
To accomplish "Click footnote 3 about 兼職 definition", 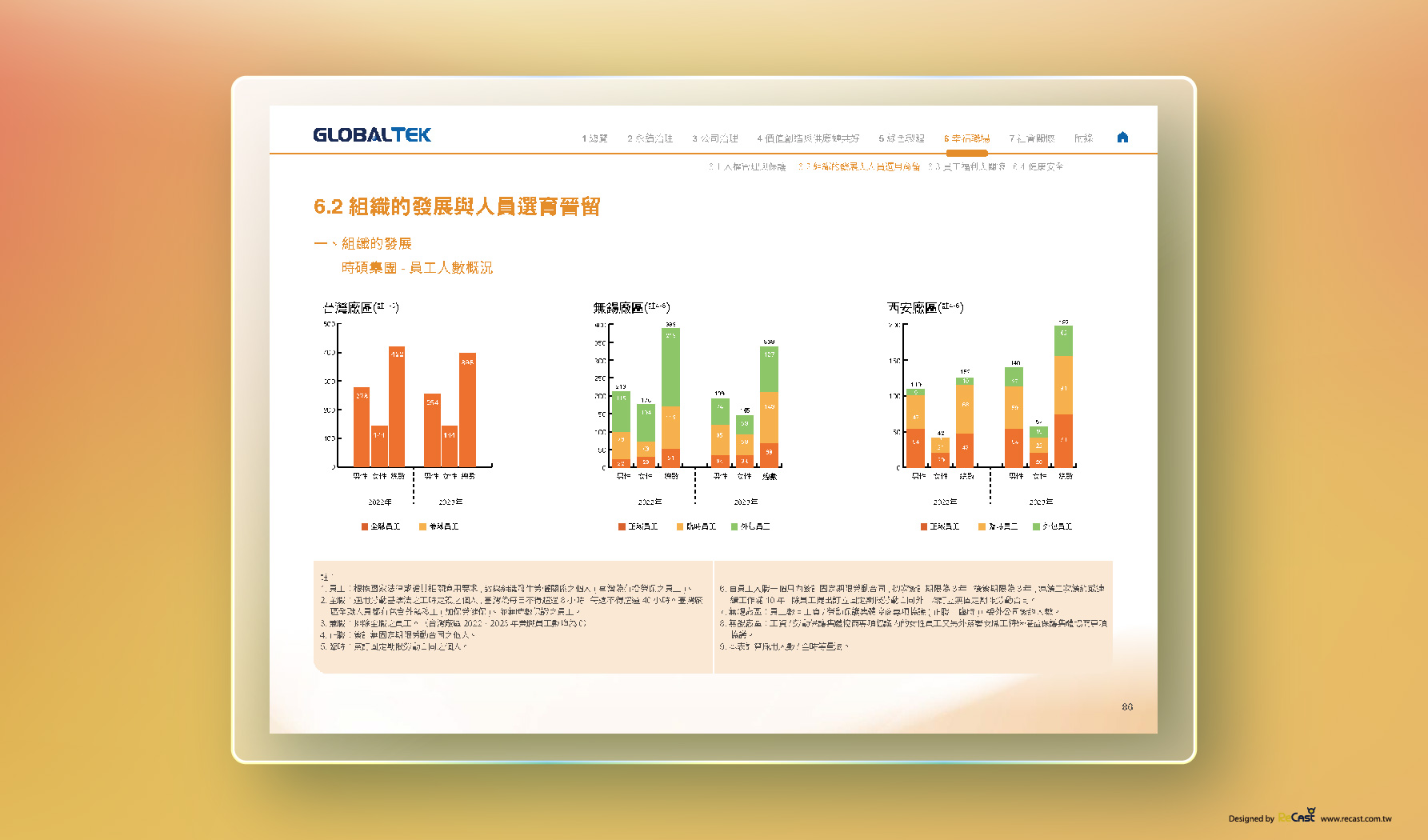I will (x=454, y=623).
